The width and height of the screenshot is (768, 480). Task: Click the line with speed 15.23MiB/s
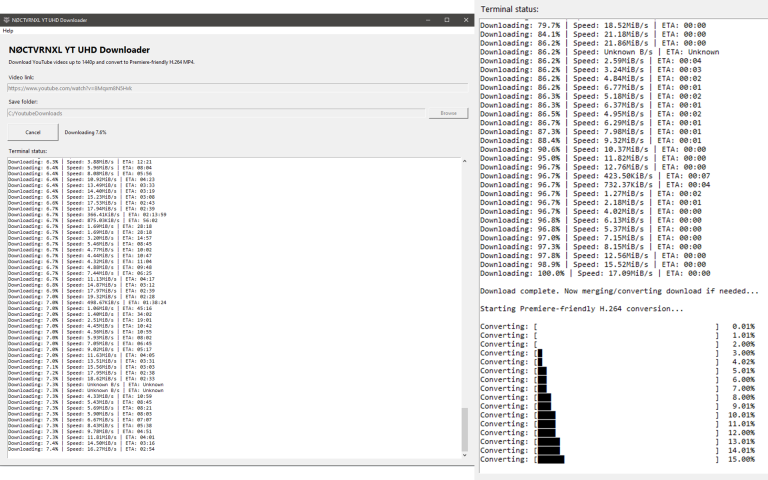81,197
